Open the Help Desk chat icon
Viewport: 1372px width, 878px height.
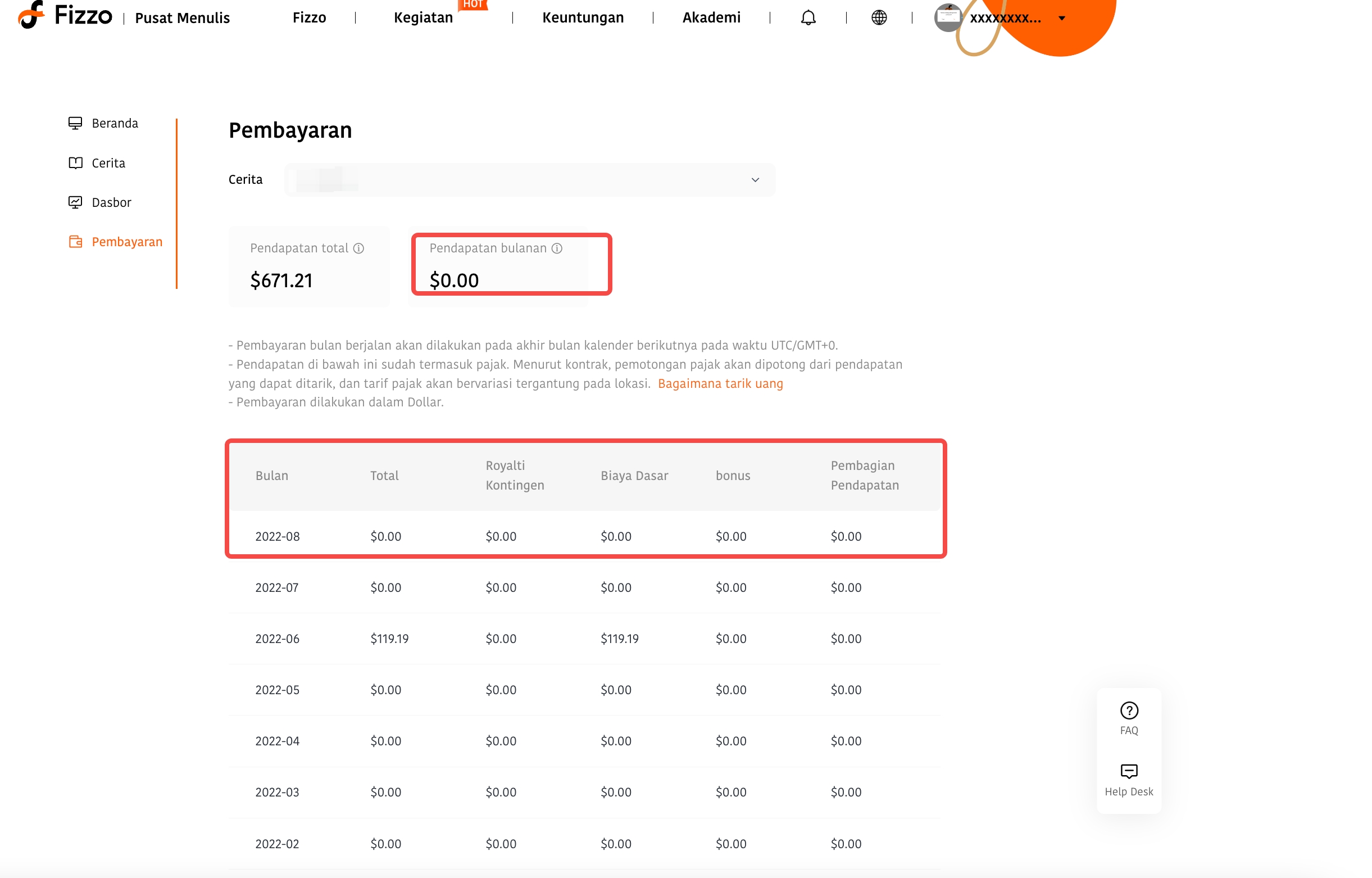1129,771
